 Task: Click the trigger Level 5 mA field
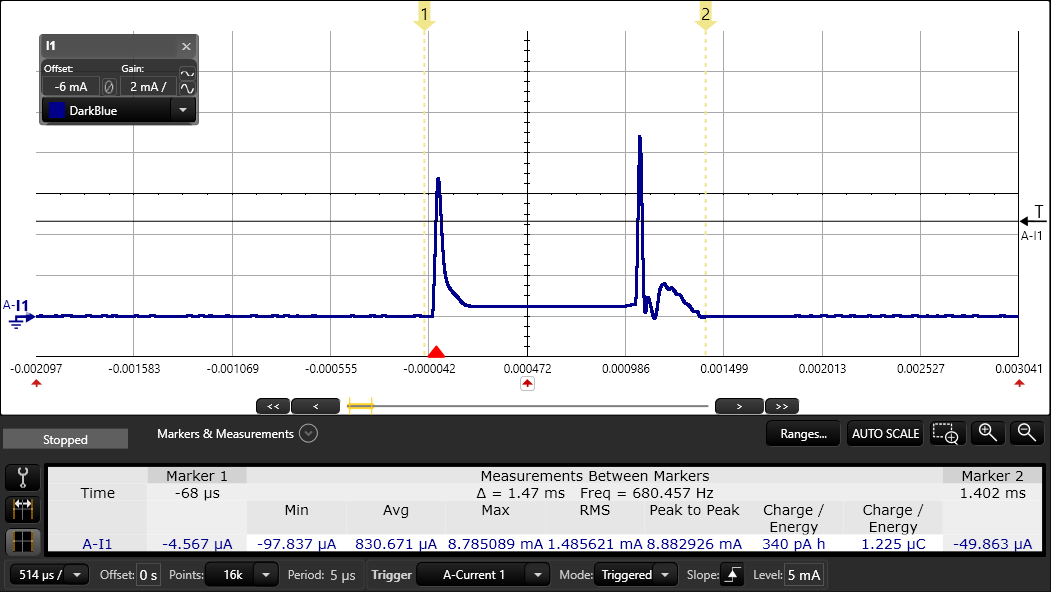tap(805, 575)
